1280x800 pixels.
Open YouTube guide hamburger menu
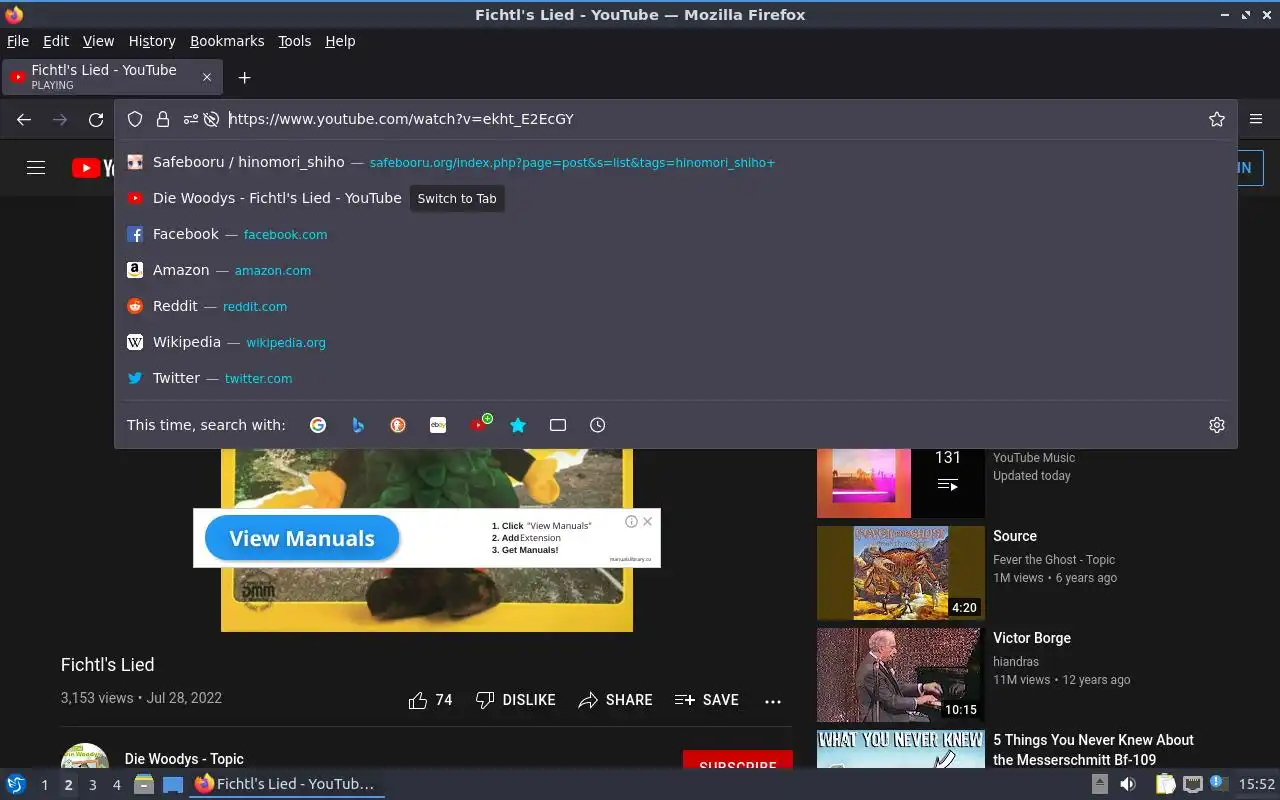pyautogui.click(x=36, y=168)
